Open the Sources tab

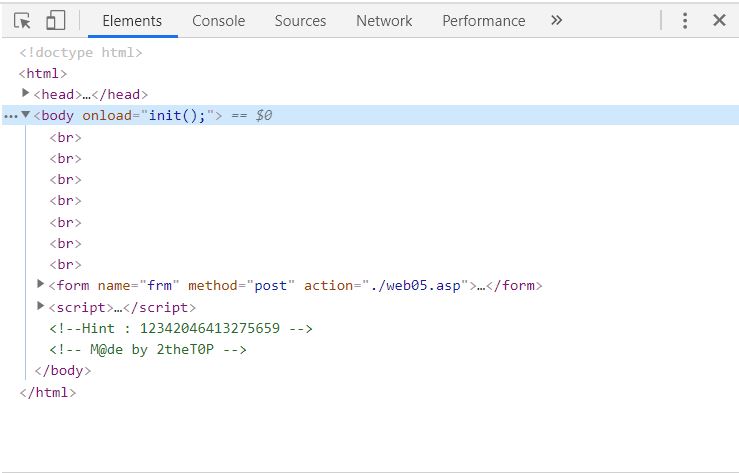(300, 21)
